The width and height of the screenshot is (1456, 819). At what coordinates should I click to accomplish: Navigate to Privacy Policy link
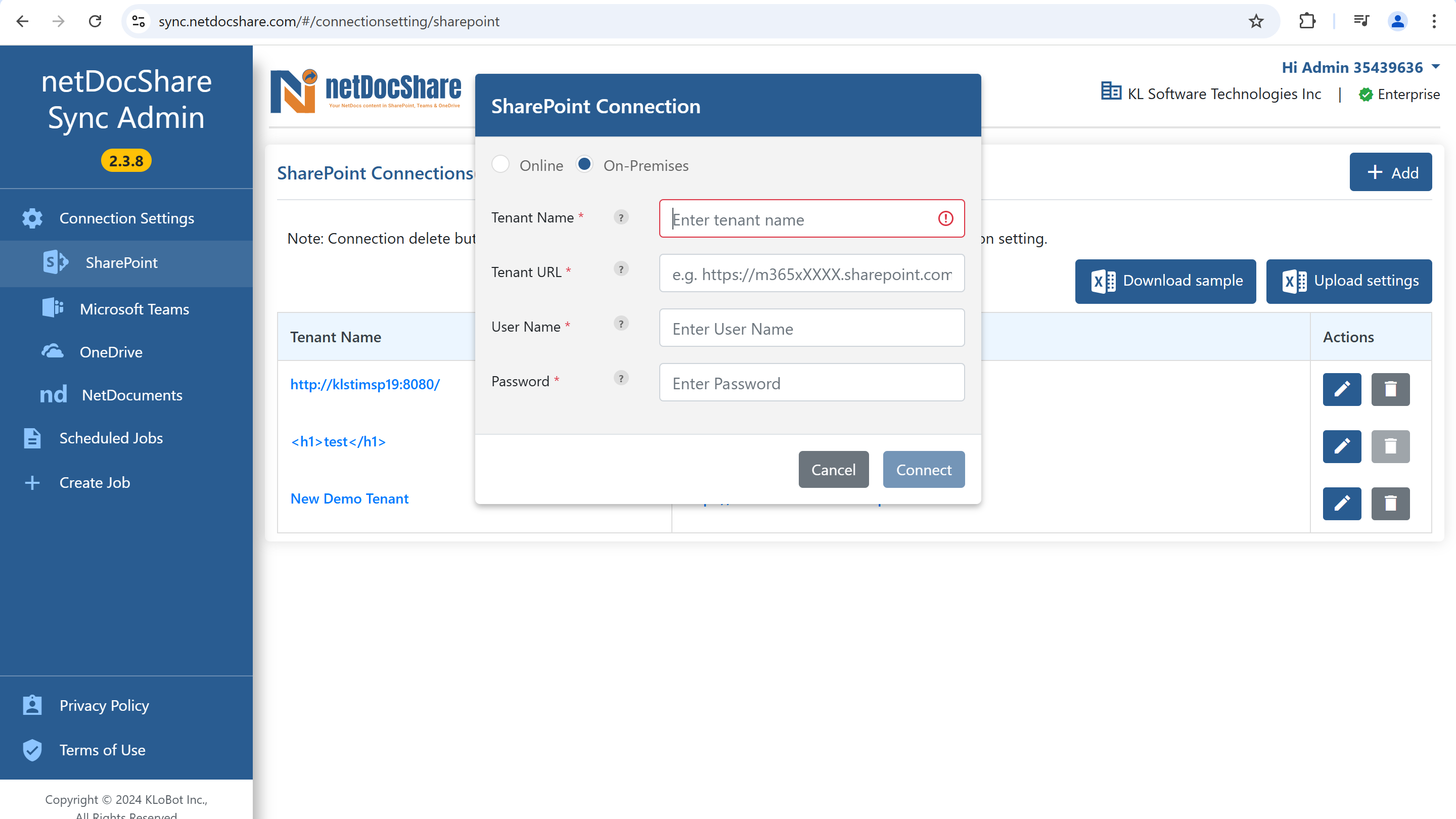(x=104, y=705)
